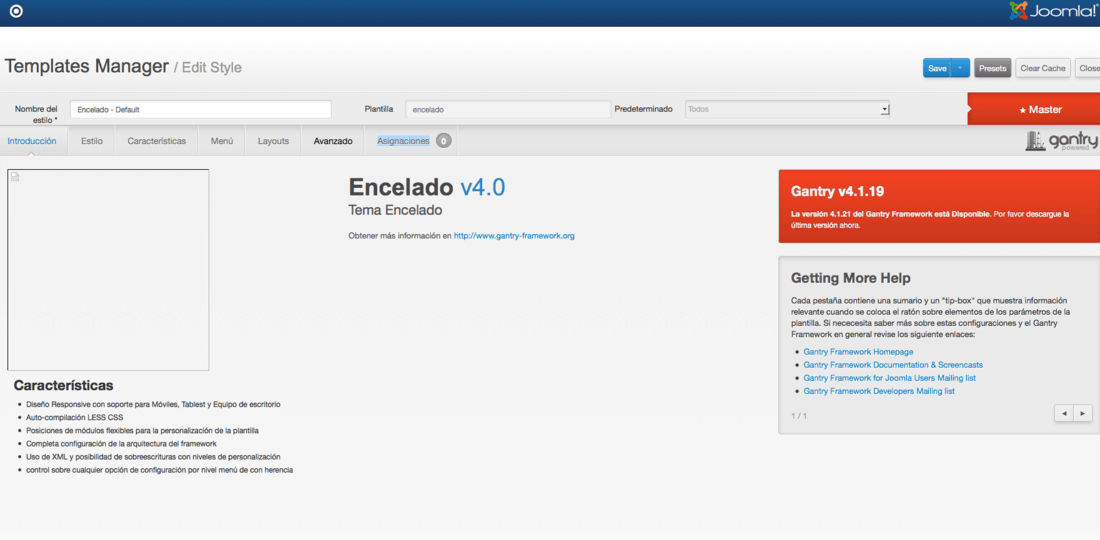Screen dimensions: 1100x540
Task: Click Completa configuración de la arquitectura line
Action: (121, 444)
